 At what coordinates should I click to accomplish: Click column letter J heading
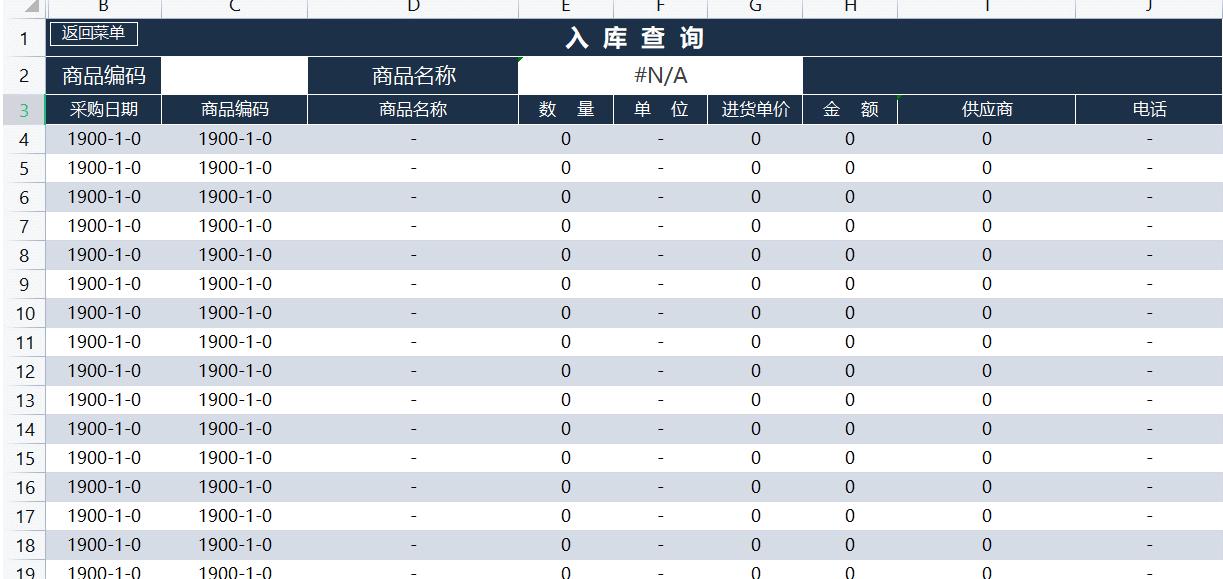[1148, 6]
